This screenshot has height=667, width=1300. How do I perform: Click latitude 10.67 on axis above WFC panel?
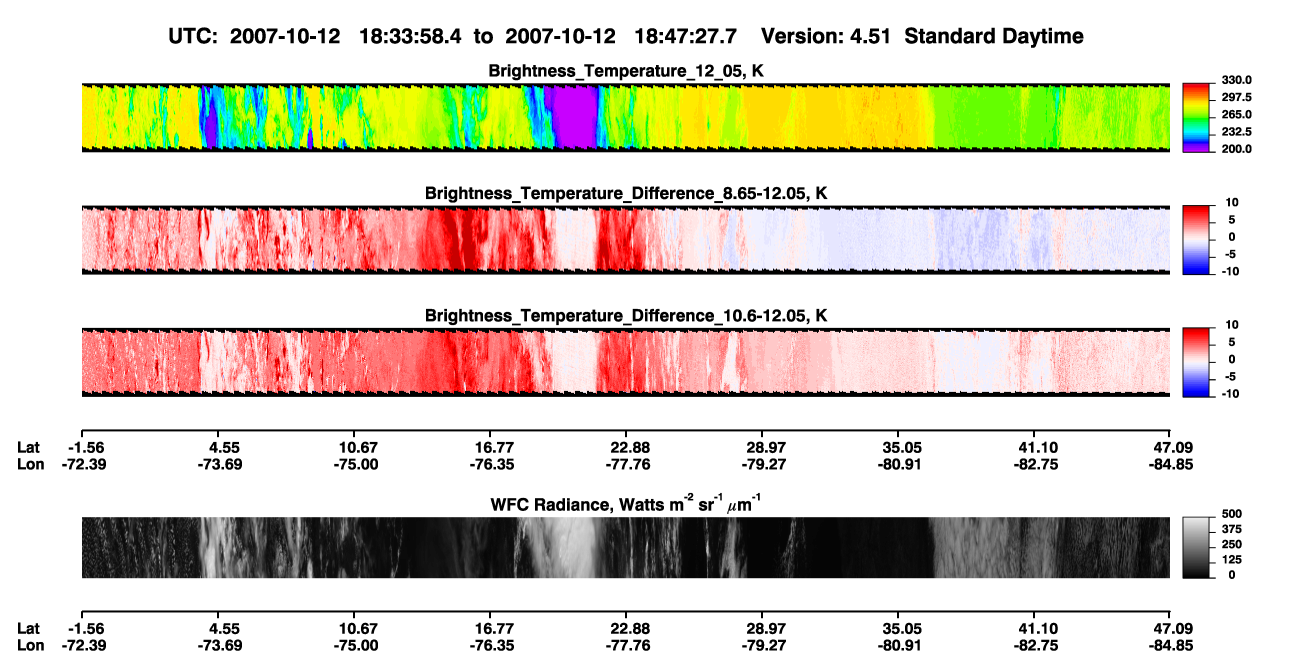point(357,448)
